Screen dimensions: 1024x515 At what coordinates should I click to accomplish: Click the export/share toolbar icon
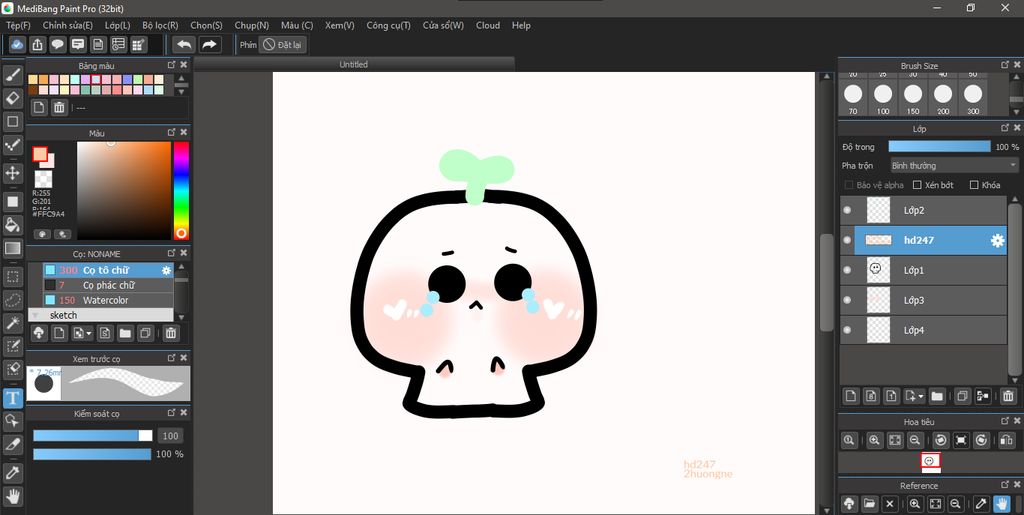point(38,44)
